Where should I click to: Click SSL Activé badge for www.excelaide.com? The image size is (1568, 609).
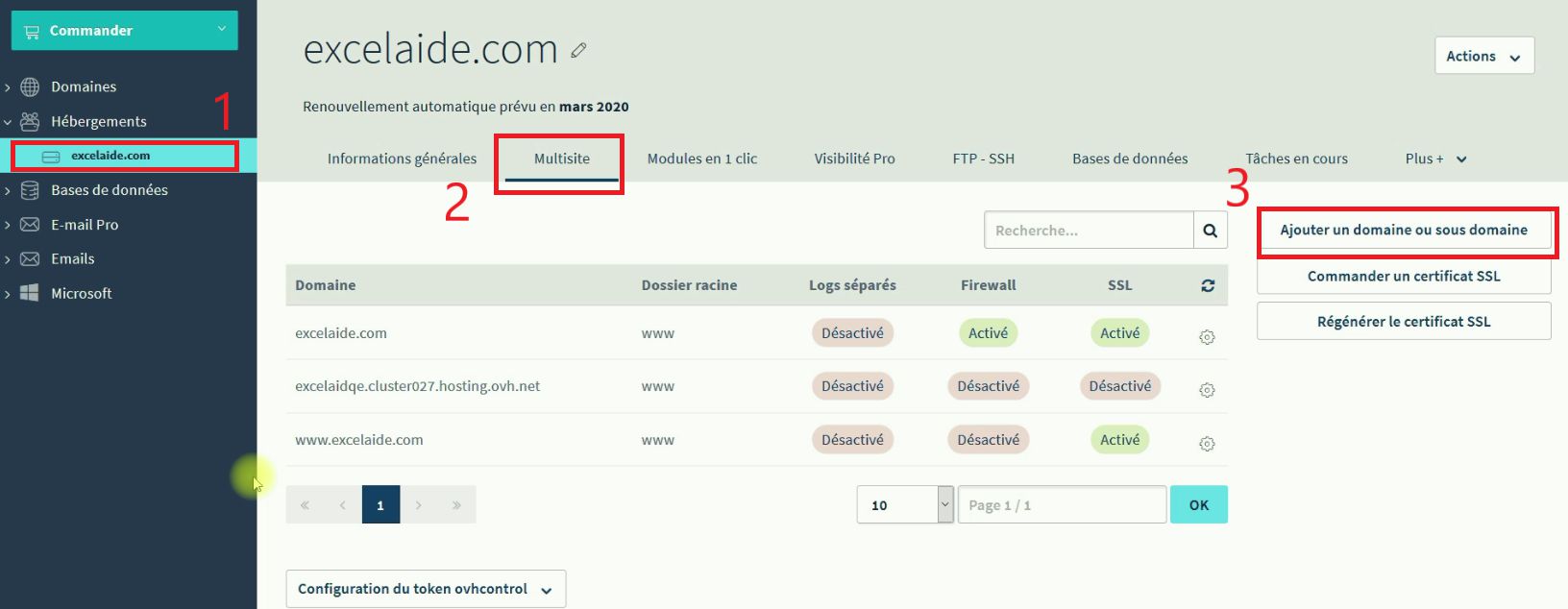pyautogui.click(x=1120, y=440)
